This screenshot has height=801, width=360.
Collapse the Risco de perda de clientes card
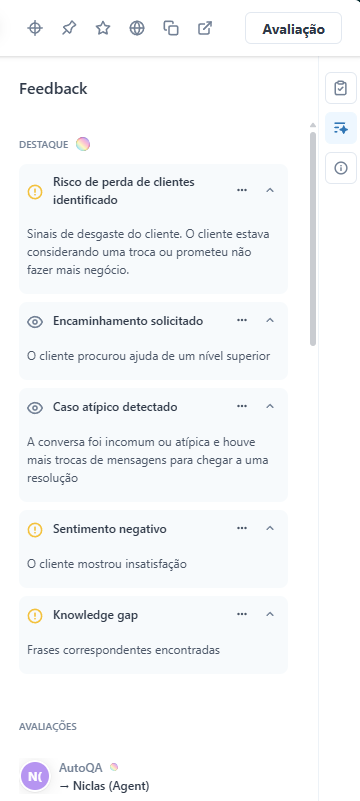point(270,190)
